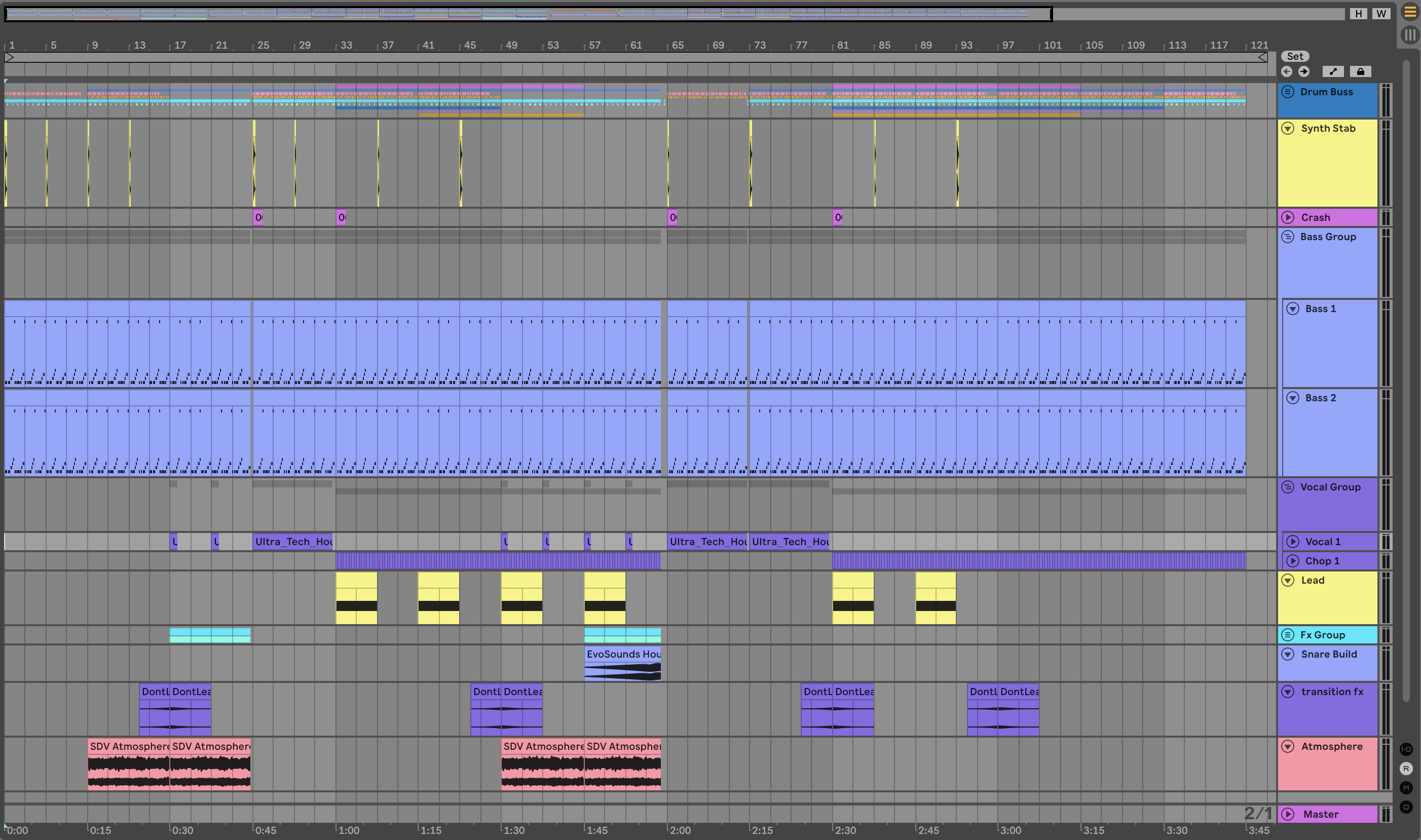1421x840 pixels.
Task: Click Optimize Arrangement Width W button
Action: pyautogui.click(x=1381, y=14)
